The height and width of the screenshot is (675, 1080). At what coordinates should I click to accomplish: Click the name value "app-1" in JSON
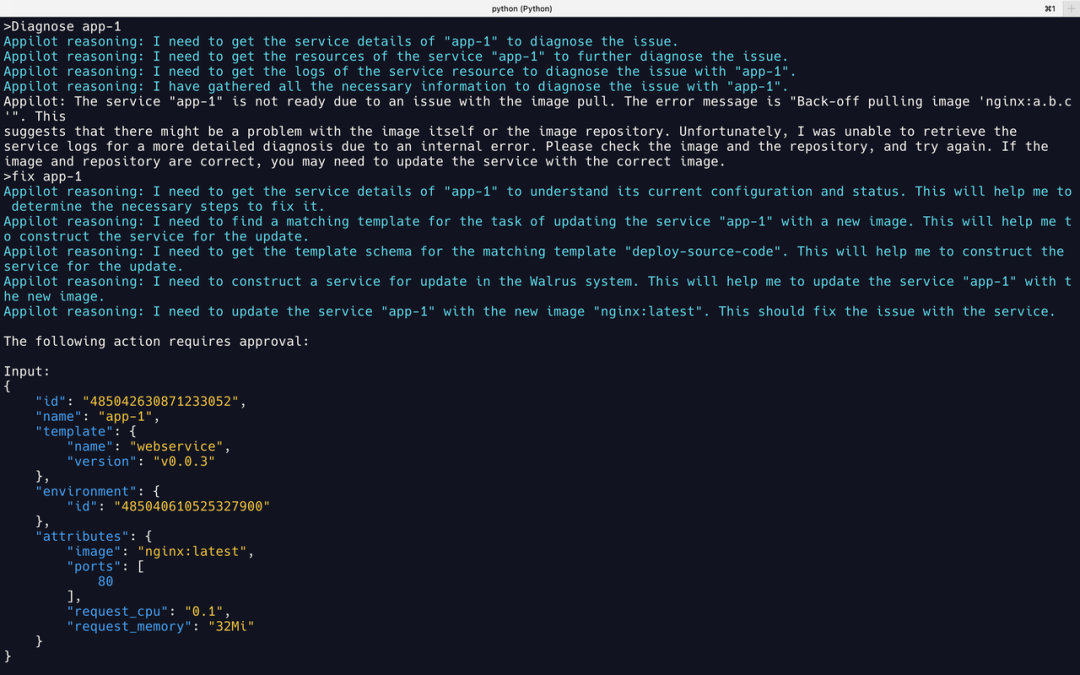[x=125, y=417]
